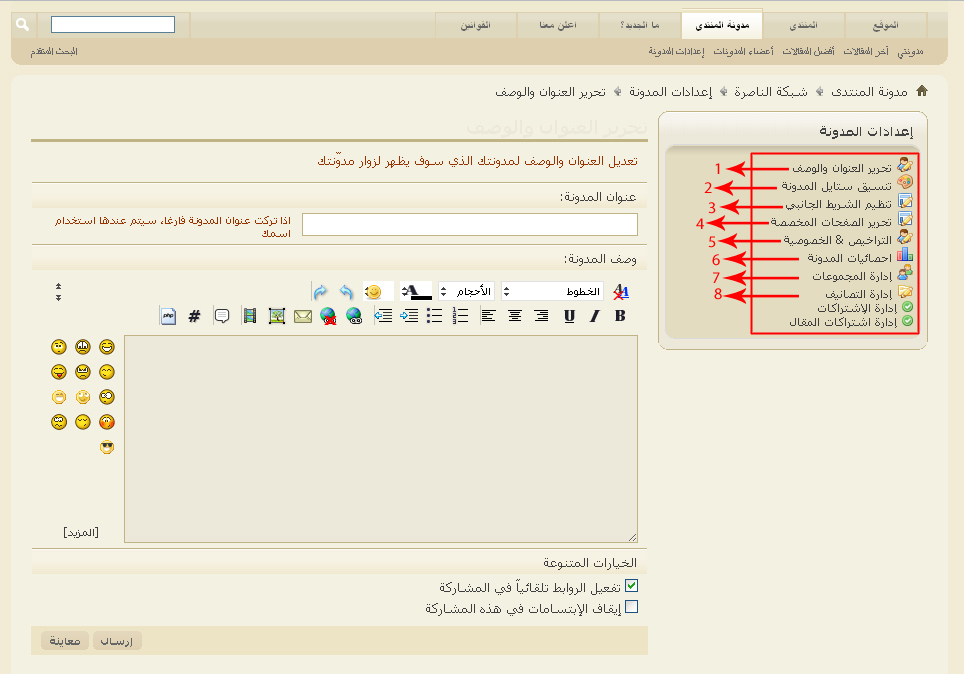Image resolution: width=964 pixels, height=674 pixels.
Task: Click أفضل المقالات link
Action: click(x=808, y=51)
